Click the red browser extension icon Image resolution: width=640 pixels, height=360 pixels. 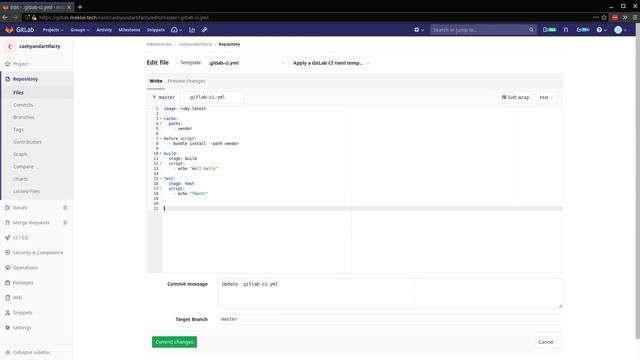click(x=615, y=18)
